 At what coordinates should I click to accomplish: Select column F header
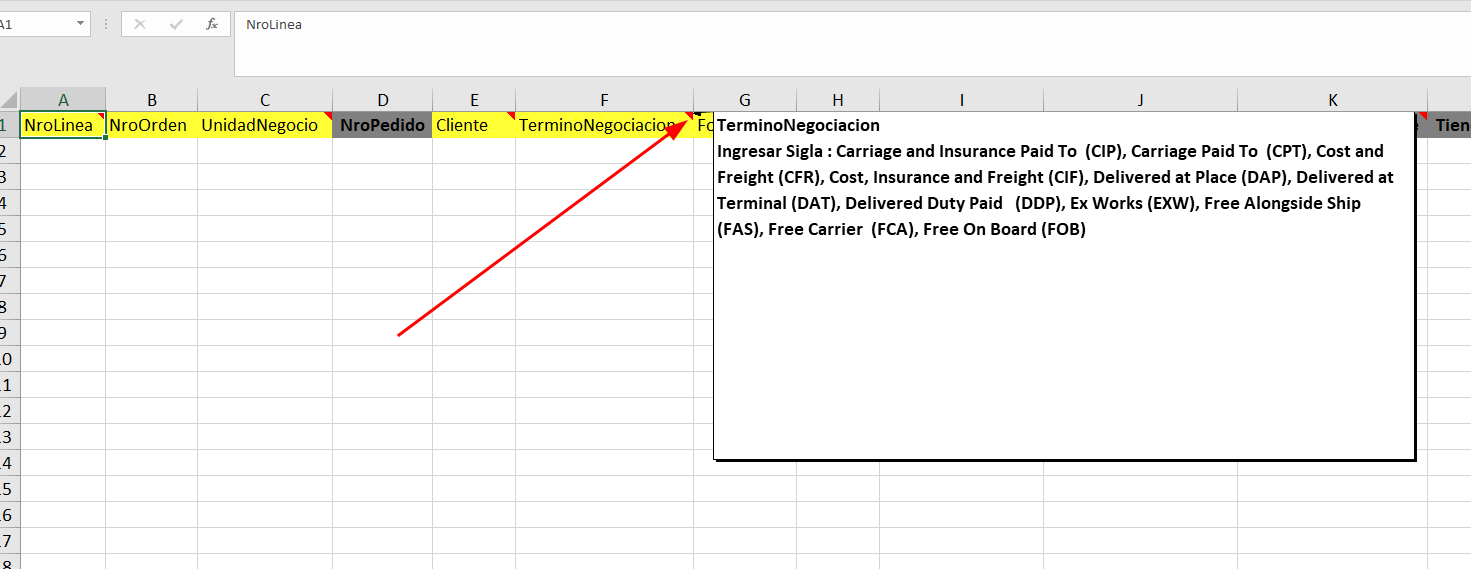[x=604, y=100]
